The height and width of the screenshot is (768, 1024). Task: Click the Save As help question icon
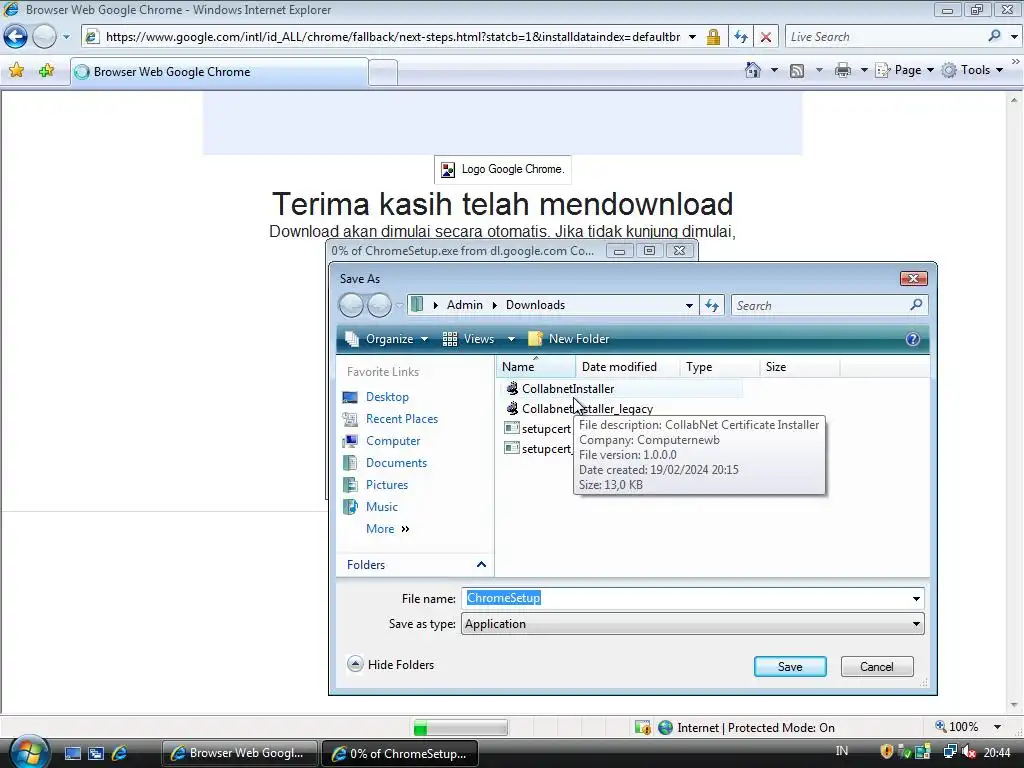pos(912,339)
